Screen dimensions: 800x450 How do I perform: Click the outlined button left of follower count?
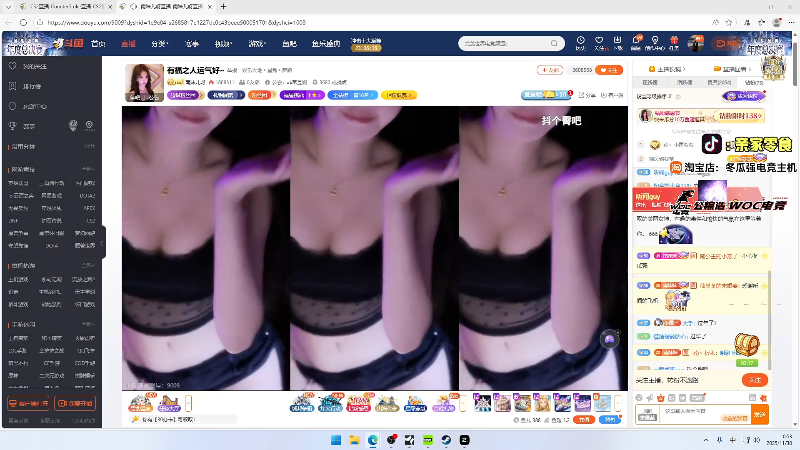click(x=550, y=70)
